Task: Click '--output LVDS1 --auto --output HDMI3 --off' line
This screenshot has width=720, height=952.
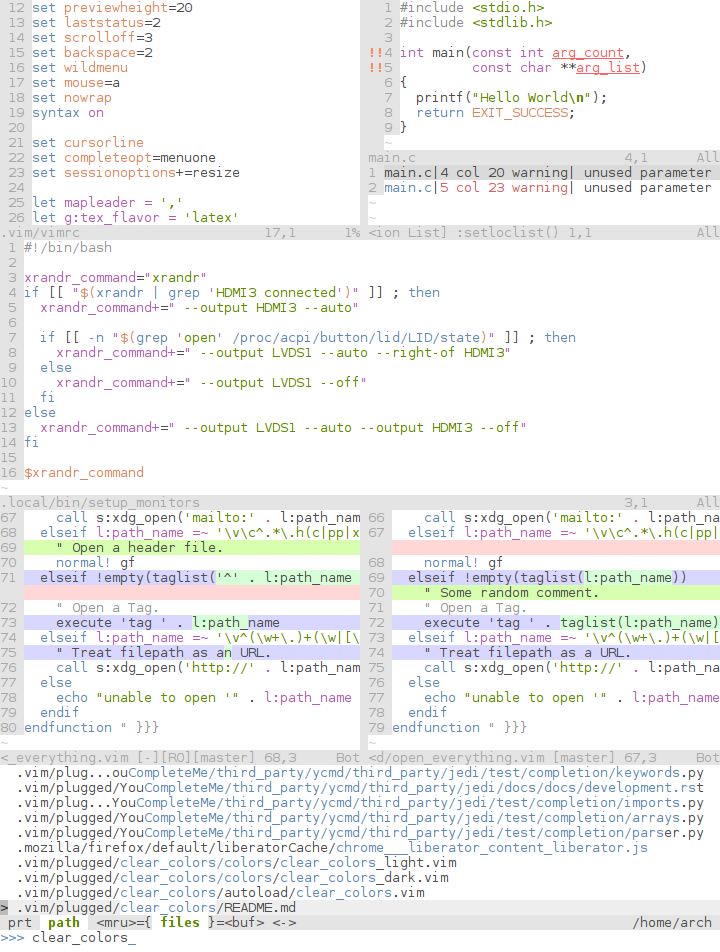Action: point(284,427)
